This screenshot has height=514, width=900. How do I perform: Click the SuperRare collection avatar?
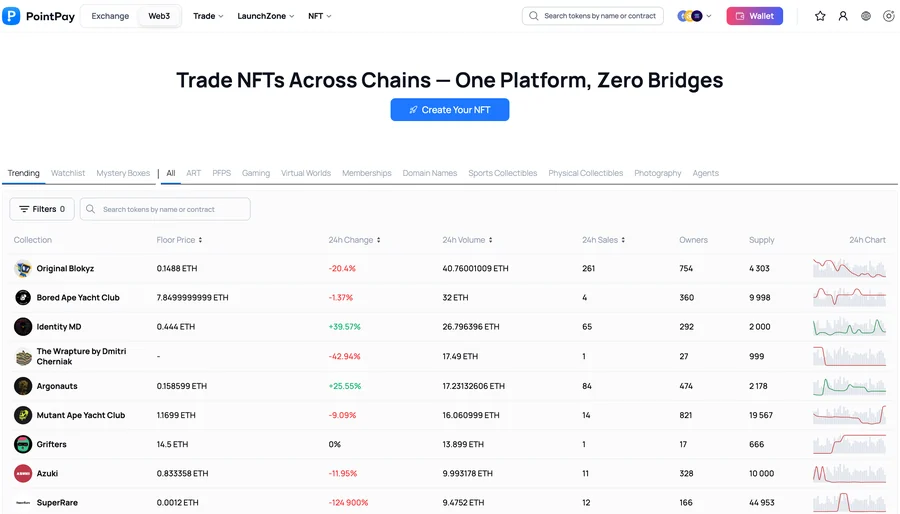click(x=23, y=503)
